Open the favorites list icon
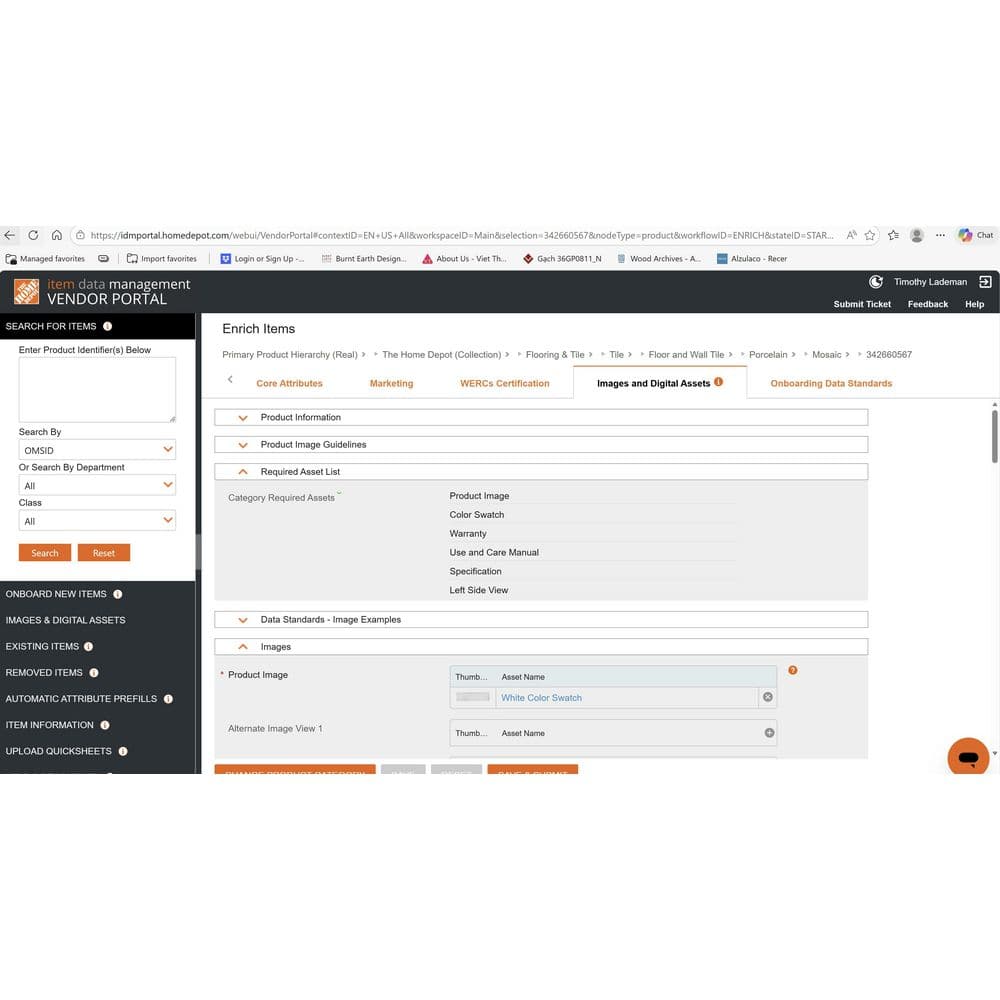The image size is (1000, 1000). [893, 235]
